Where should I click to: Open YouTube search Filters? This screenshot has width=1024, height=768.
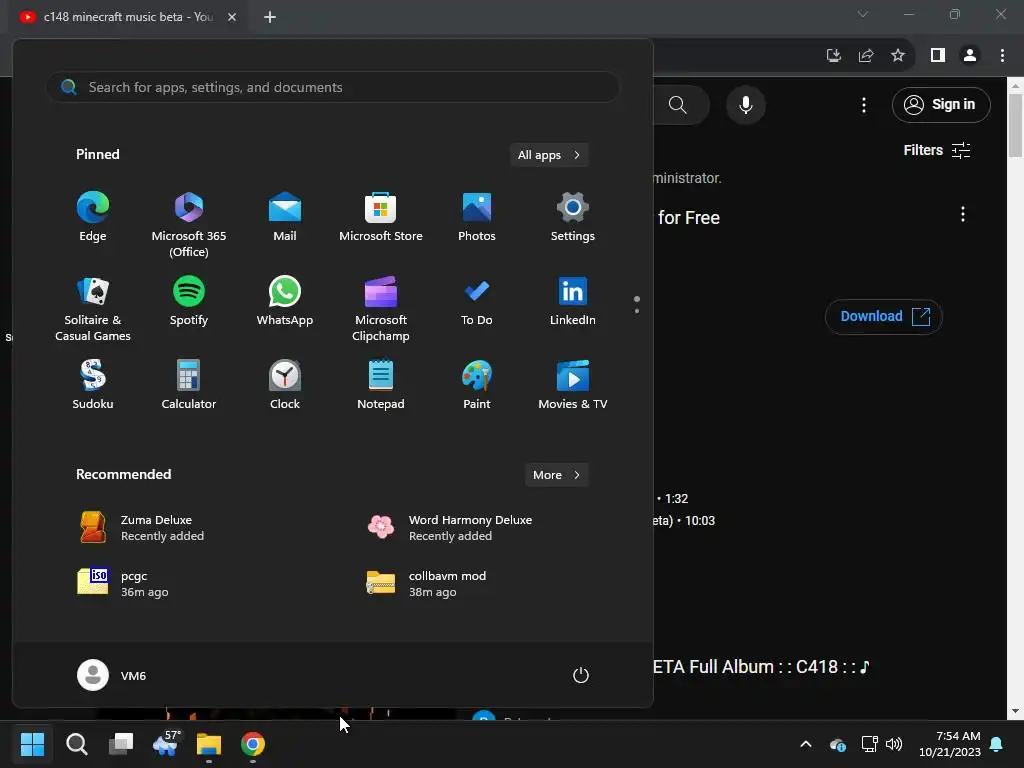click(936, 150)
